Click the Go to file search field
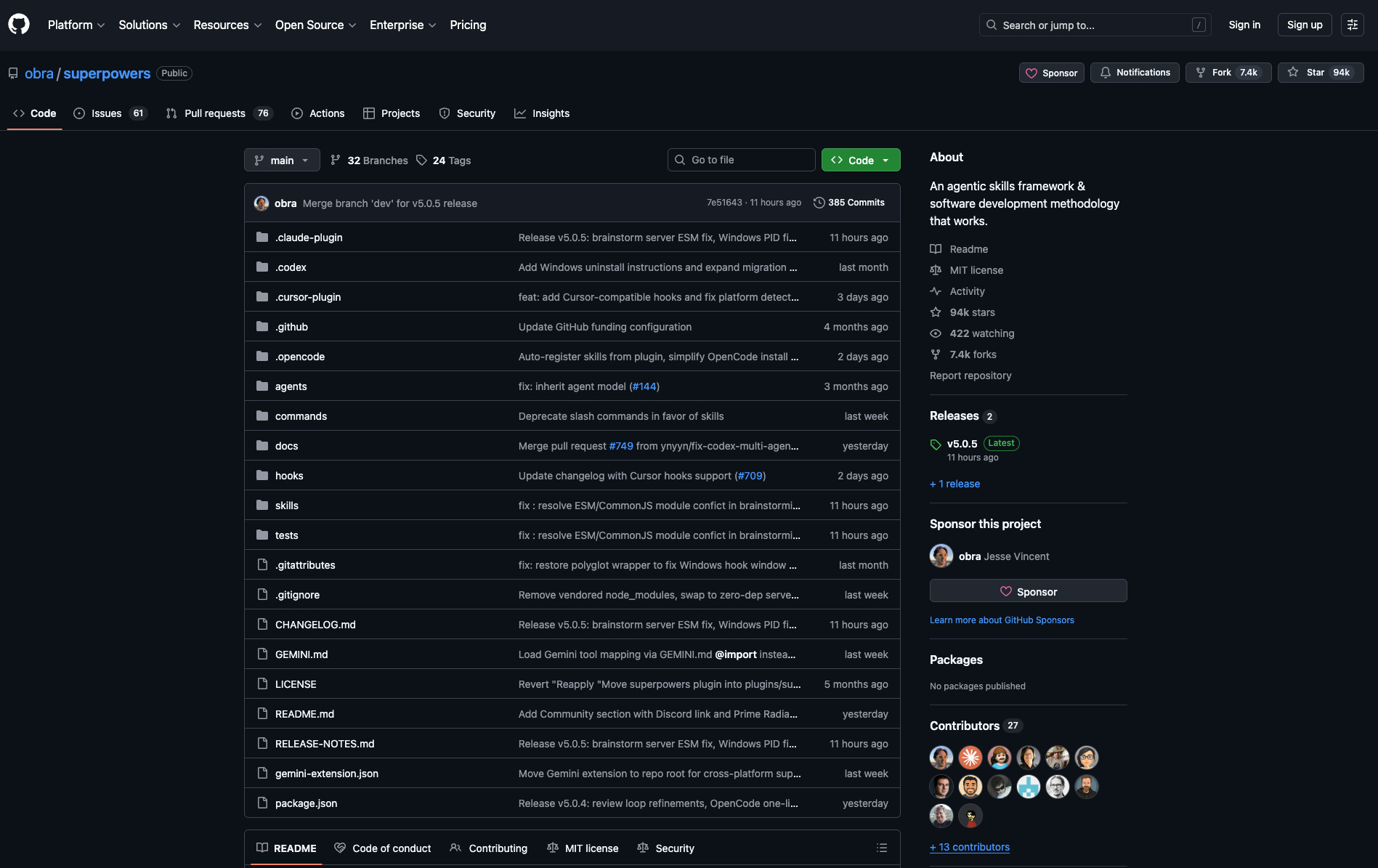Viewport: 1378px width, 868px height. click(x=741, y=160)
